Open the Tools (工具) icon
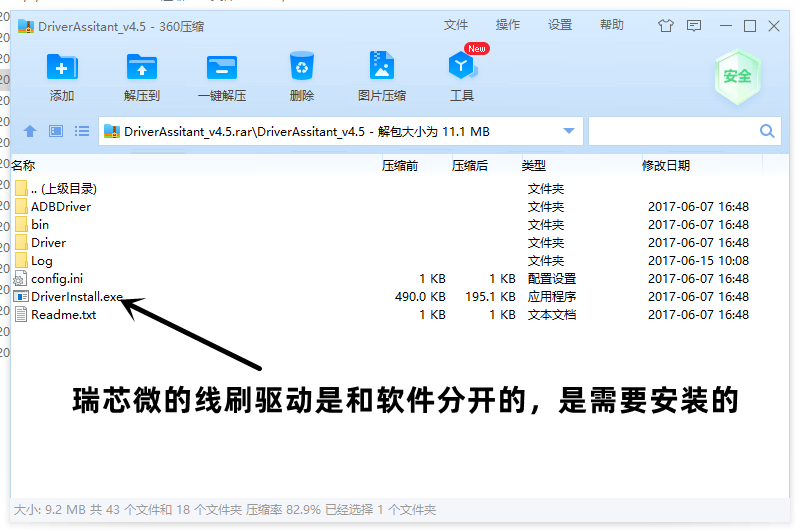Screen dimensions: 800x532 (461, 68)
